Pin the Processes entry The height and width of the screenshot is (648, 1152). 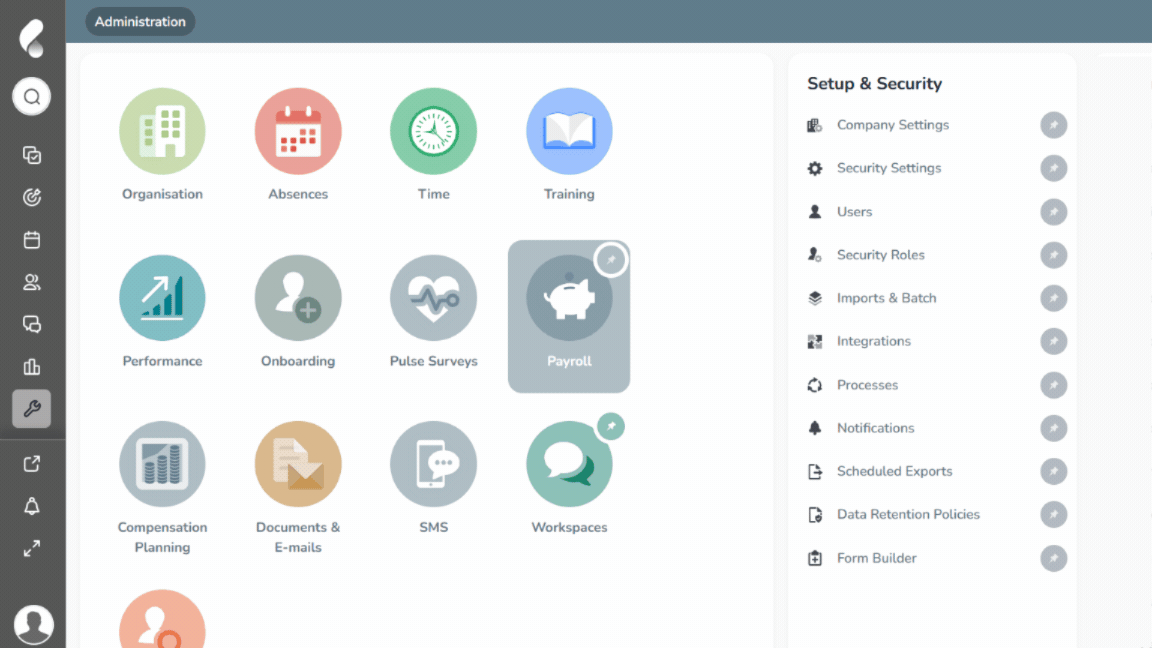[1054, 385]
